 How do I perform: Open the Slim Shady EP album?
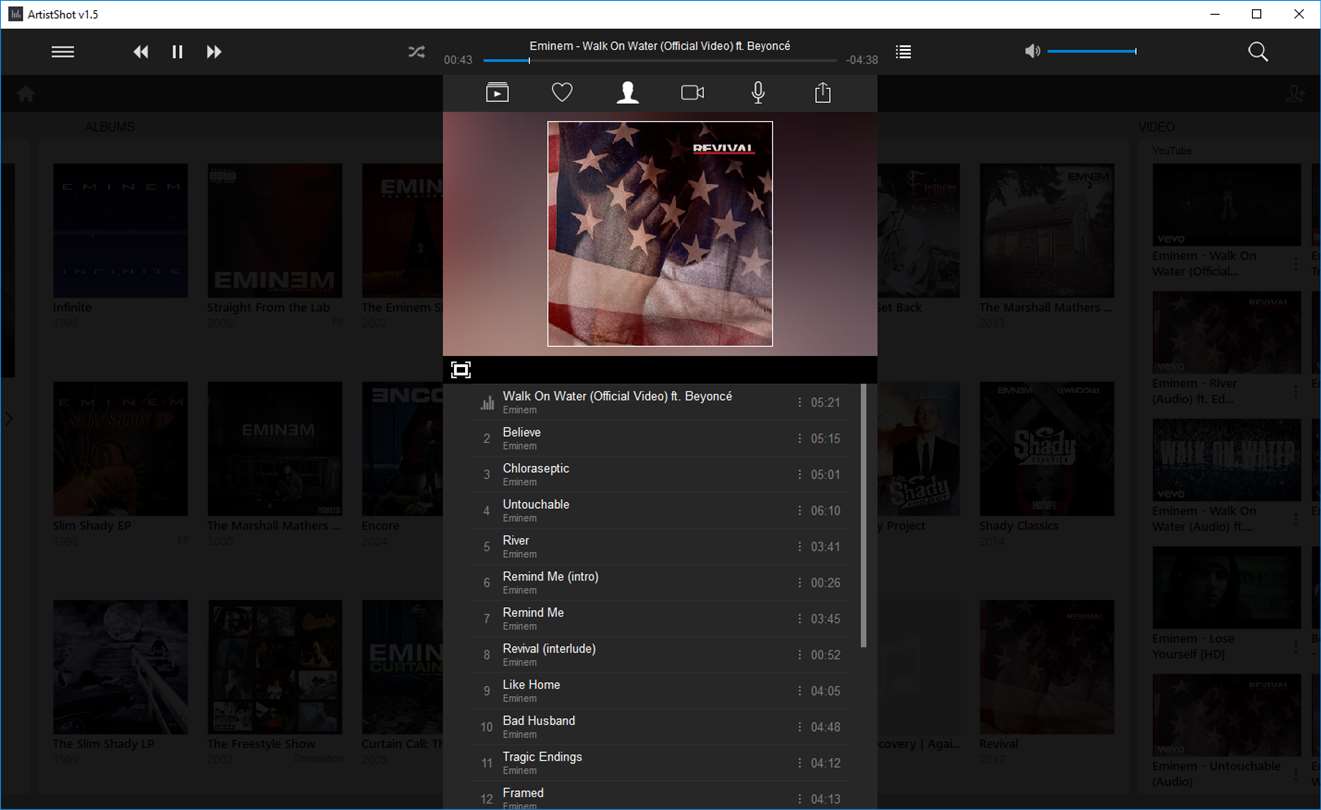coord(120,449)
